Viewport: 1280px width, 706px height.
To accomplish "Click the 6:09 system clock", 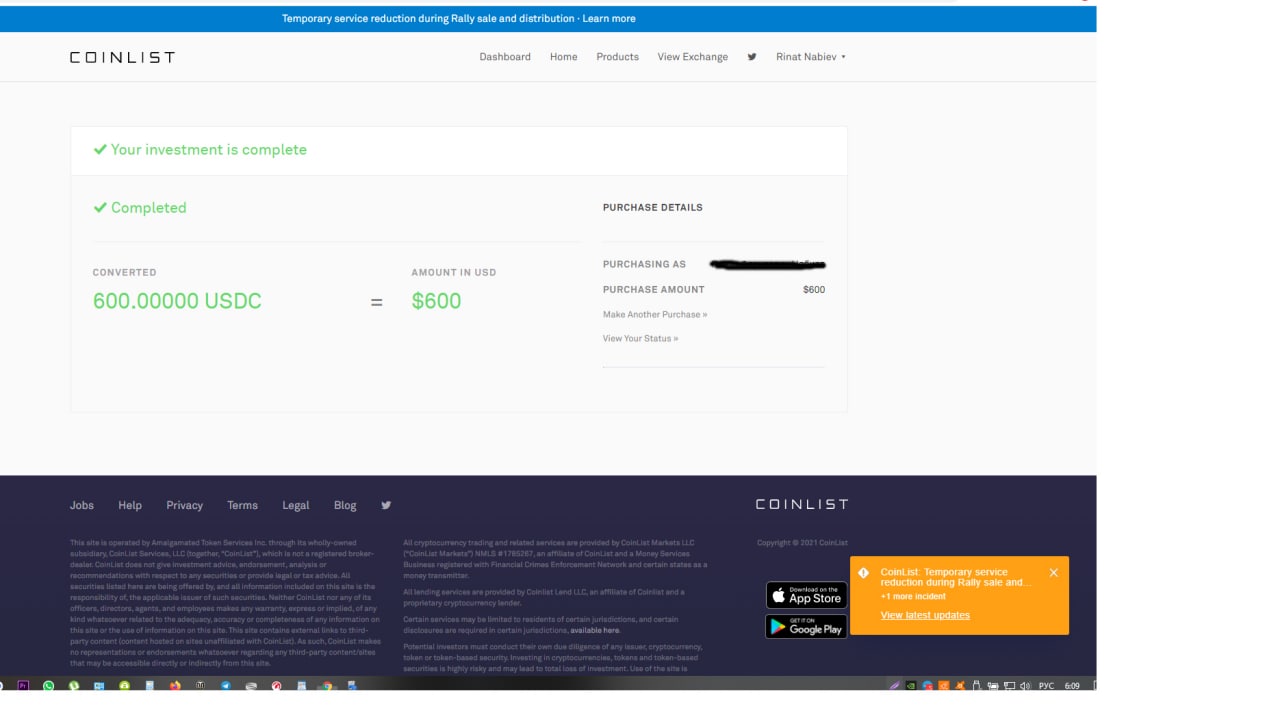I will 1072,686.
